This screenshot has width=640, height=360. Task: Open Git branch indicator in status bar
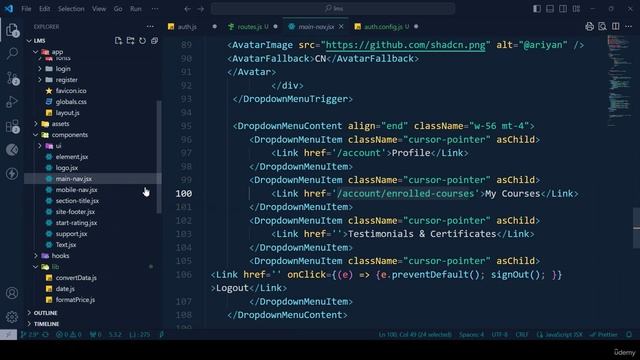[29, 334]
